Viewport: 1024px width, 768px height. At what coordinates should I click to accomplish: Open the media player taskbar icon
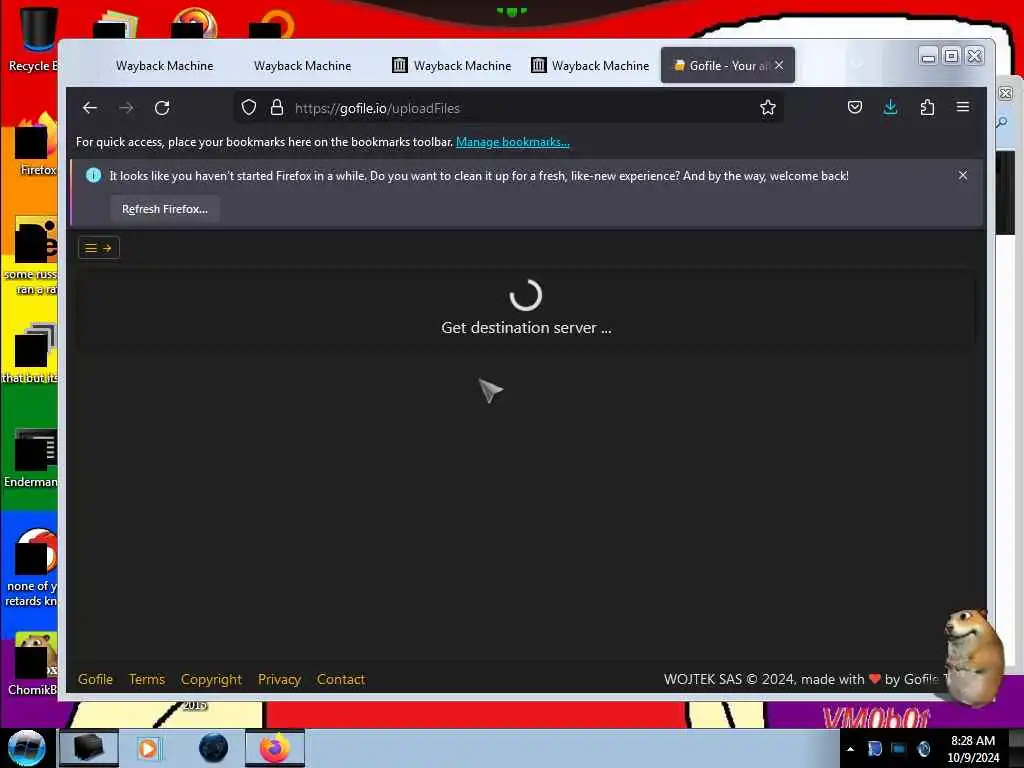pyautogui.click(x=148, y=748)
